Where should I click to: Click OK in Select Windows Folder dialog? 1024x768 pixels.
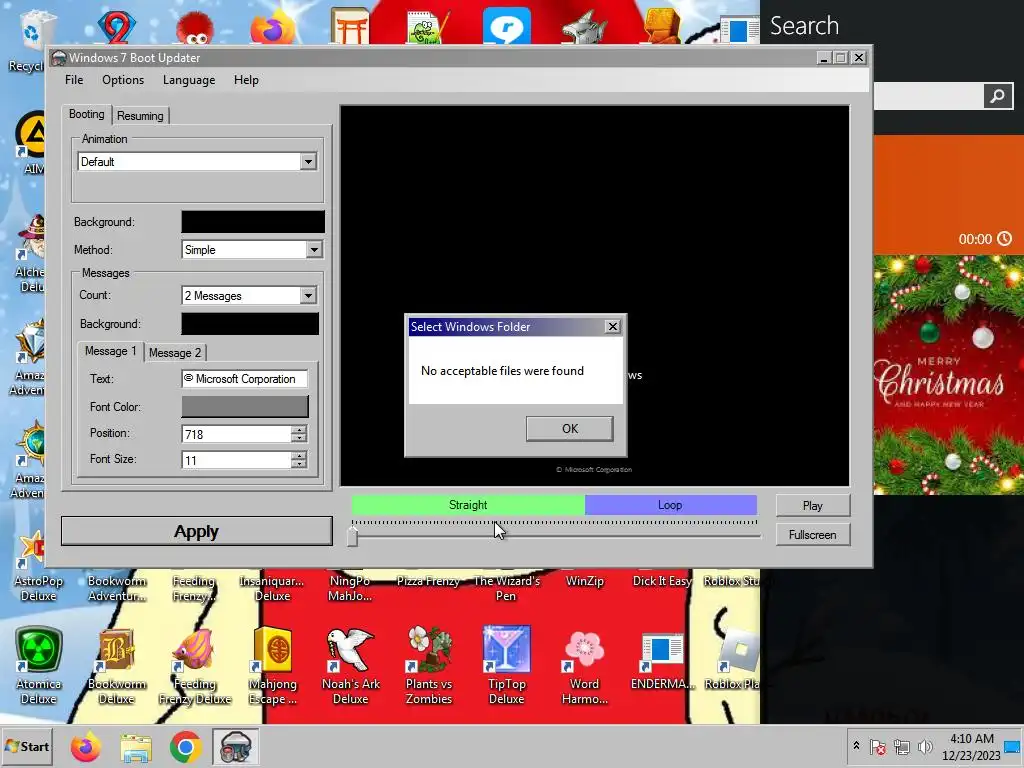point(569,428)
